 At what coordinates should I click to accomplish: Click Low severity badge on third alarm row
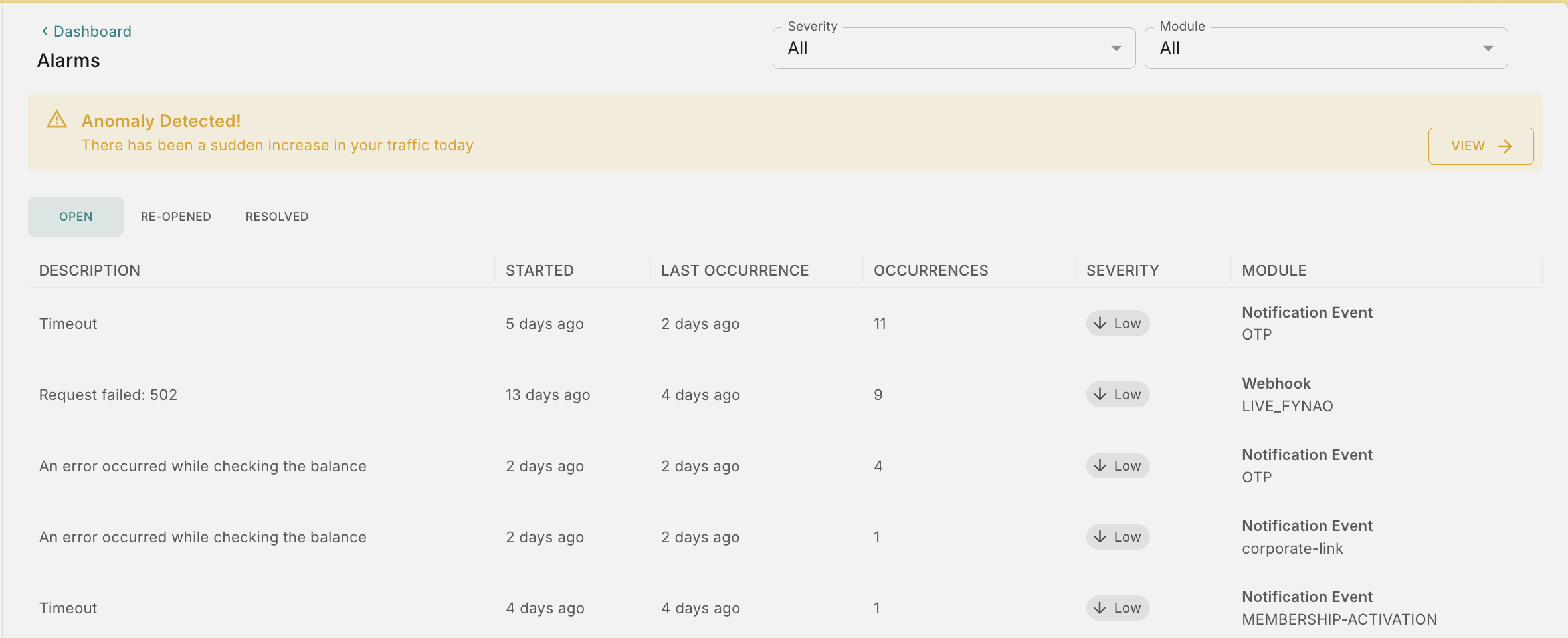pos(1118,466)
